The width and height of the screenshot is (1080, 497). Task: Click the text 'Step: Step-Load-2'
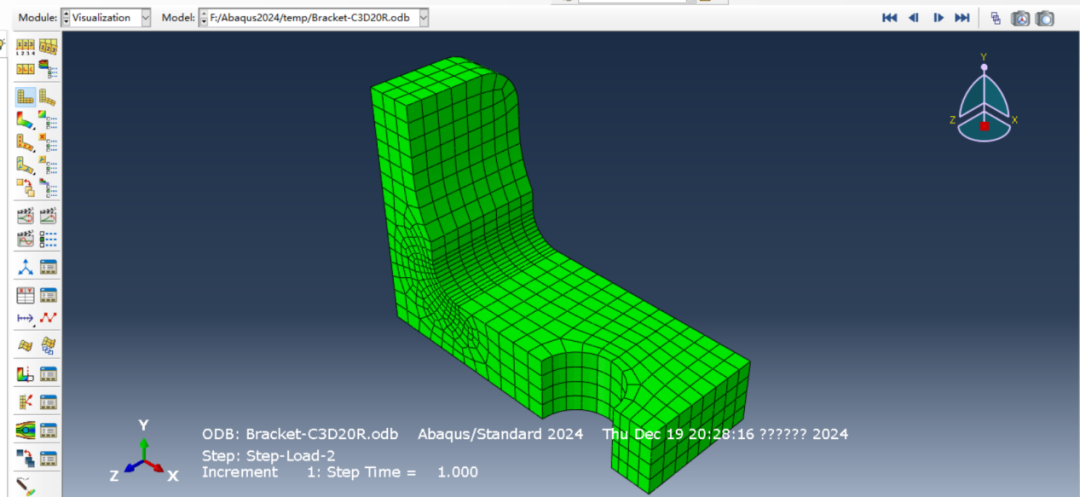point(269,456)
